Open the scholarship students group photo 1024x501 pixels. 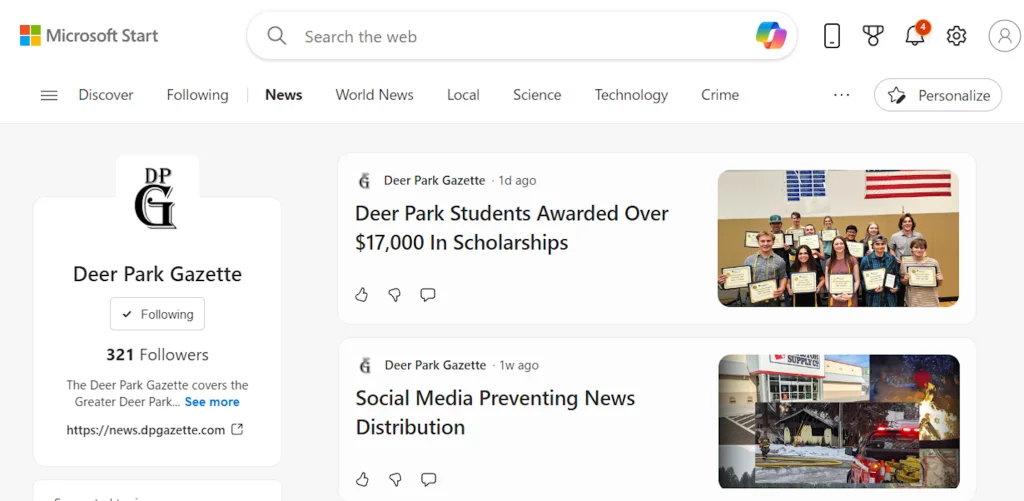coord(838,238)
